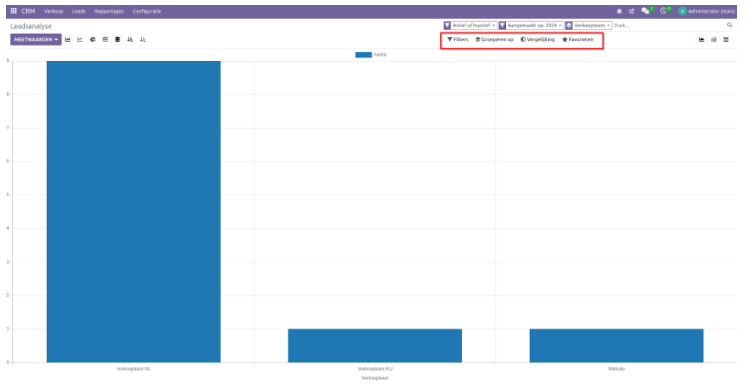Viewport: 753px width, 391px height.
Task: Switch to bar chart mode
Action: (x=68, y=39)
